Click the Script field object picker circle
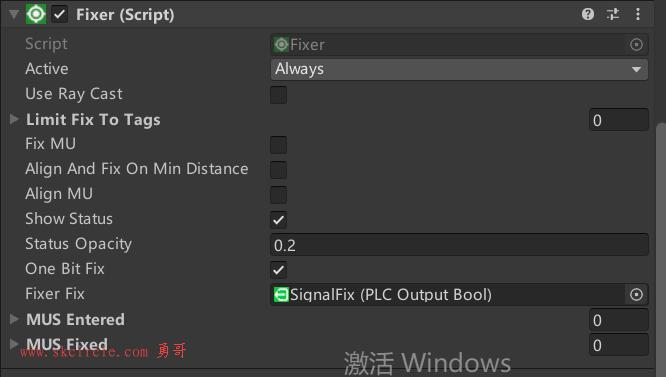This screenshot has width=666, height=377. point(636,45)
